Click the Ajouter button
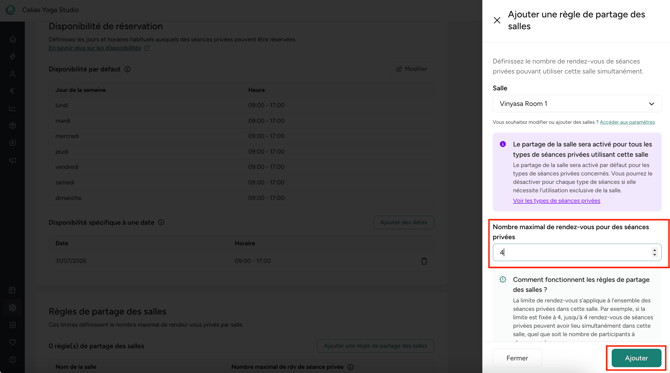 click(636, 358)
